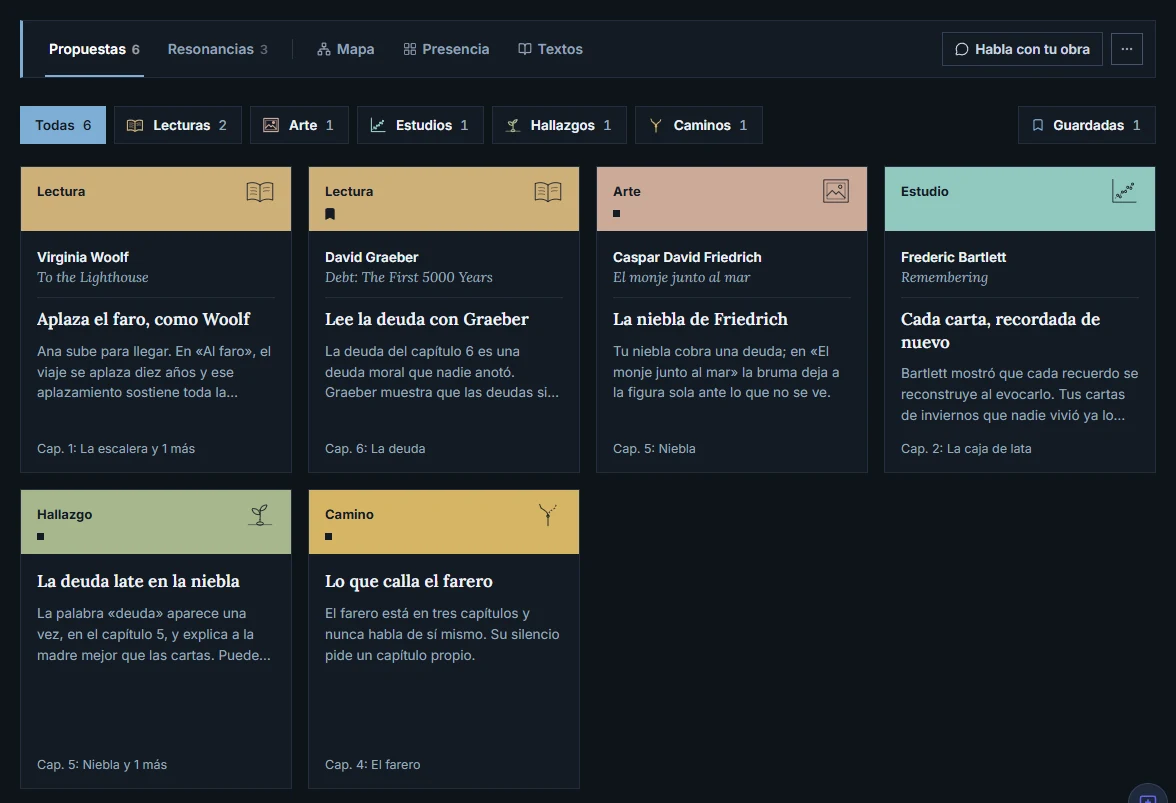
Task: Click the book icon on the David Graeber card
Action: tap(548, 192)
